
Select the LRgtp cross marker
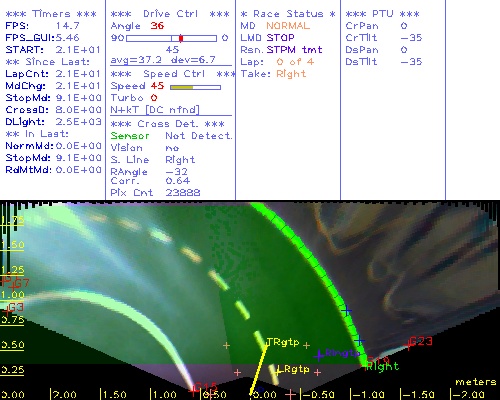tap(278, 370)
